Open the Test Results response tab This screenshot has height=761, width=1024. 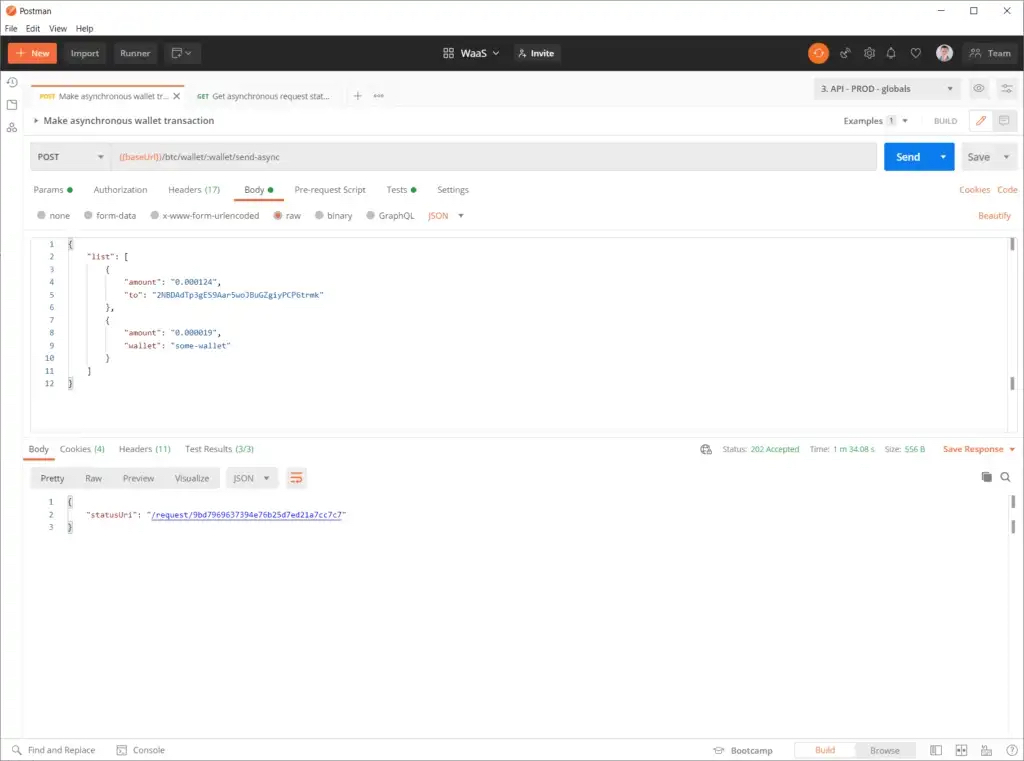tap(219, 449)
